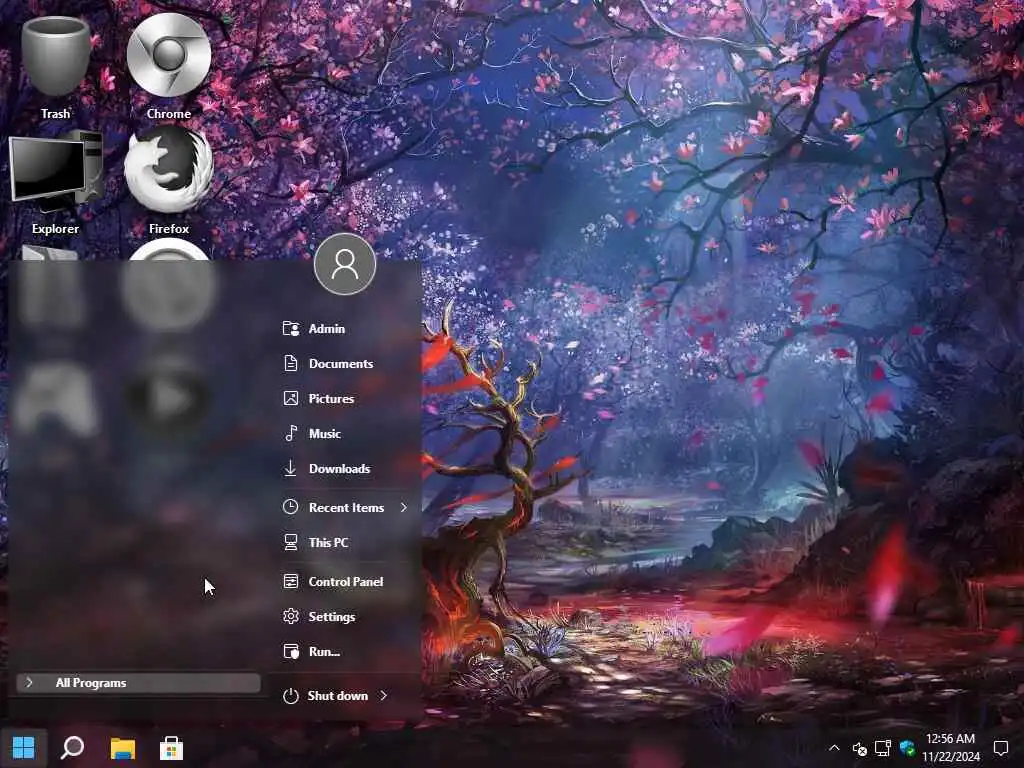Open the Explorer computer desktop icon
The width and height of the screenshot is (1024, 768).
click(x=56, y=182)
